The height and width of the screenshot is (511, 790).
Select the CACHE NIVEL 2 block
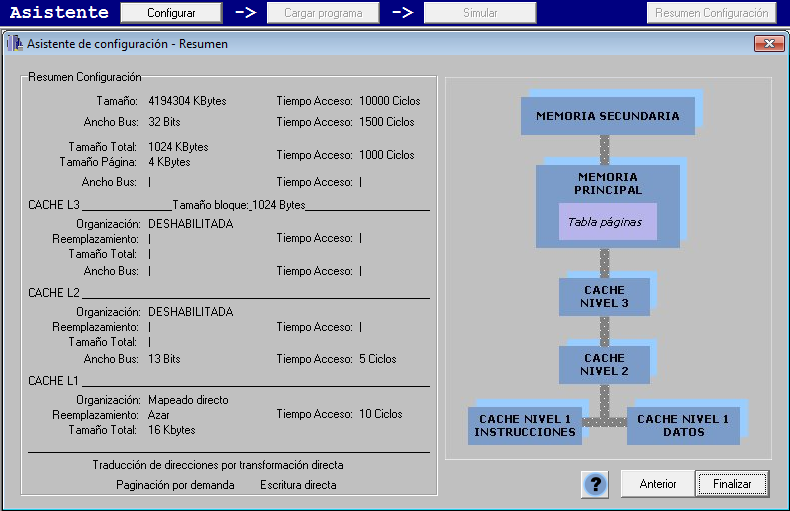604,364
